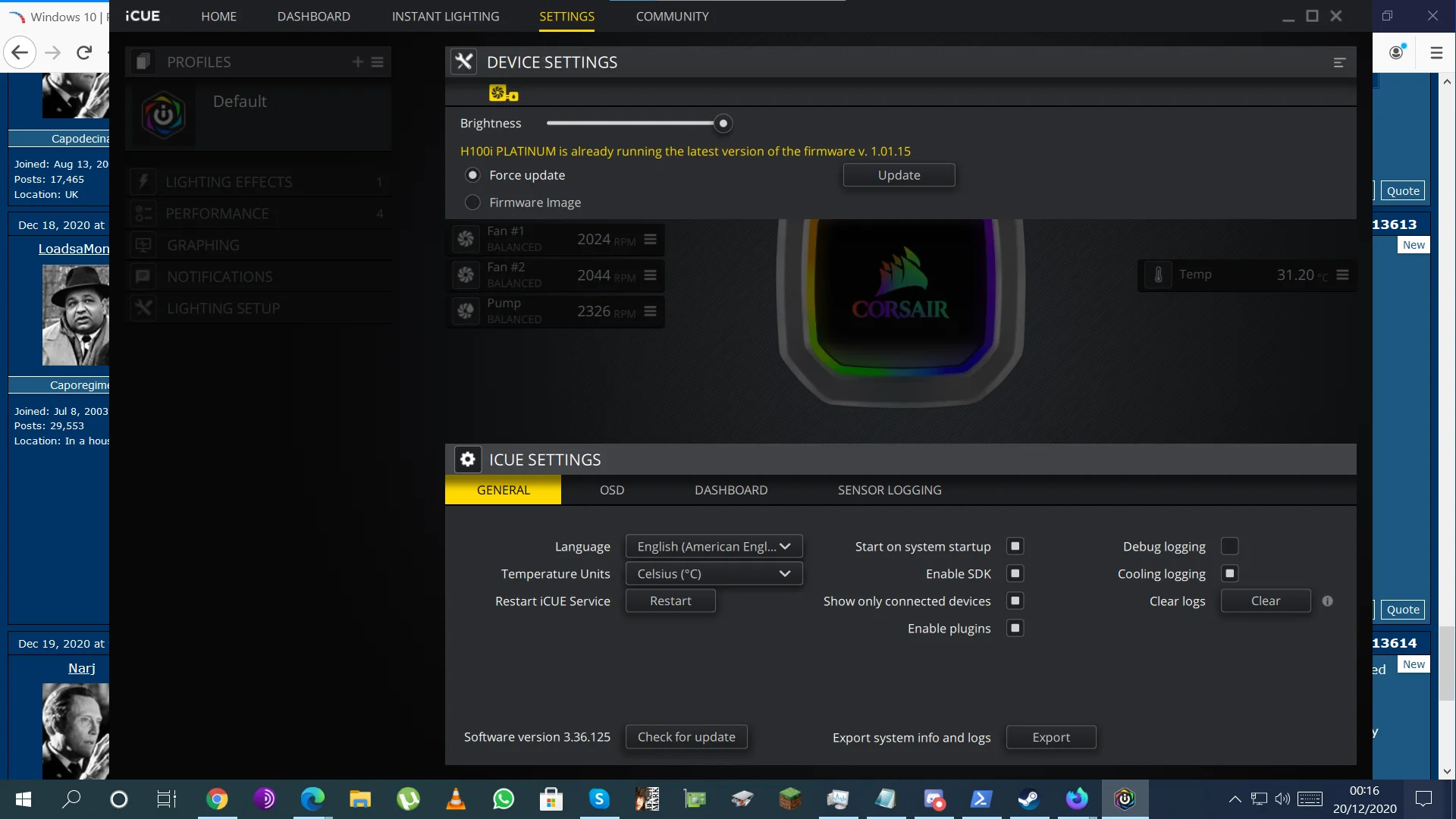
Task: Add a new profile with plus icon
Action: pos(358,62)
